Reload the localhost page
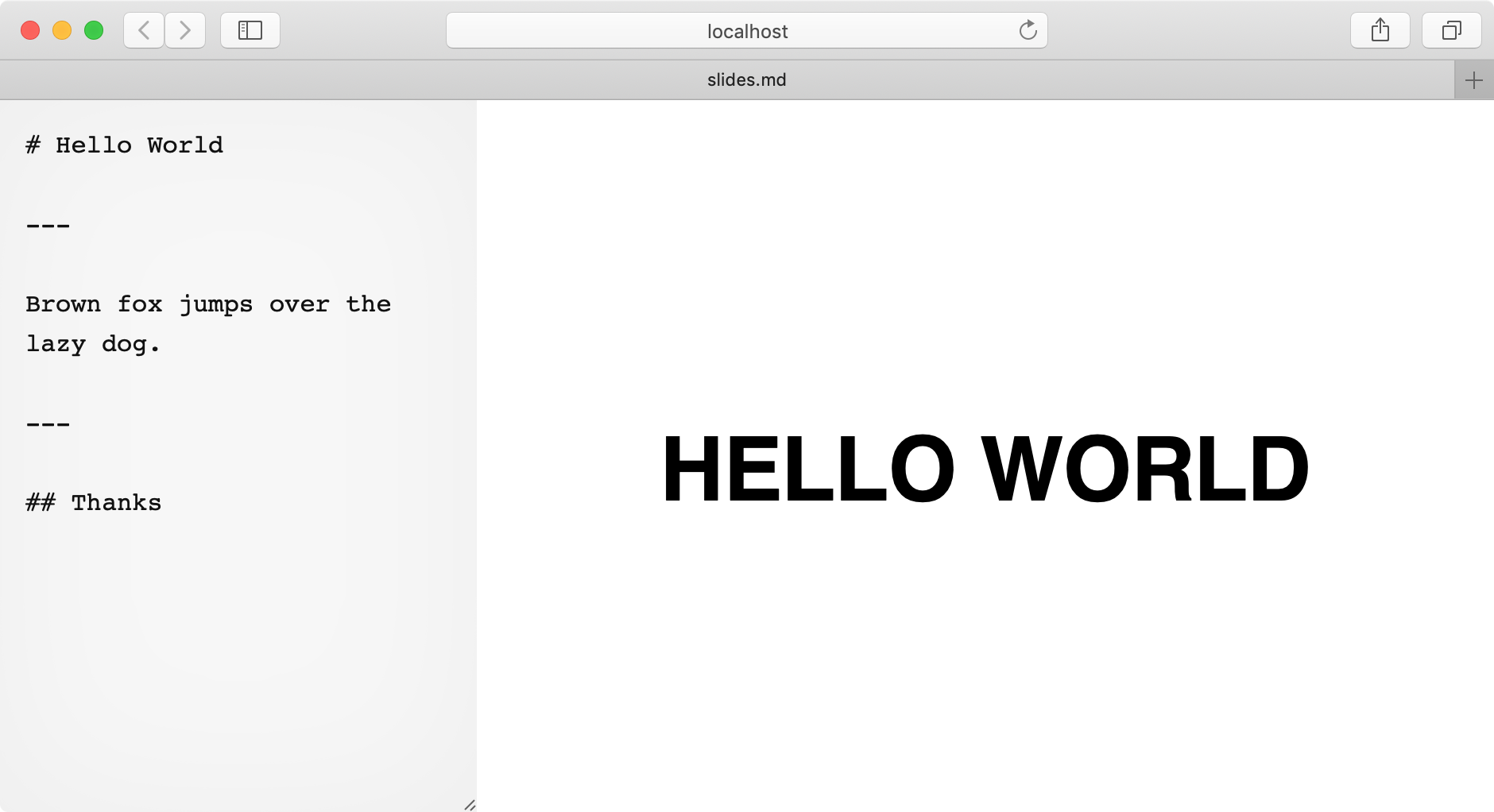The height and width of the screenshot is (812, 1494). coord(1028,30)
